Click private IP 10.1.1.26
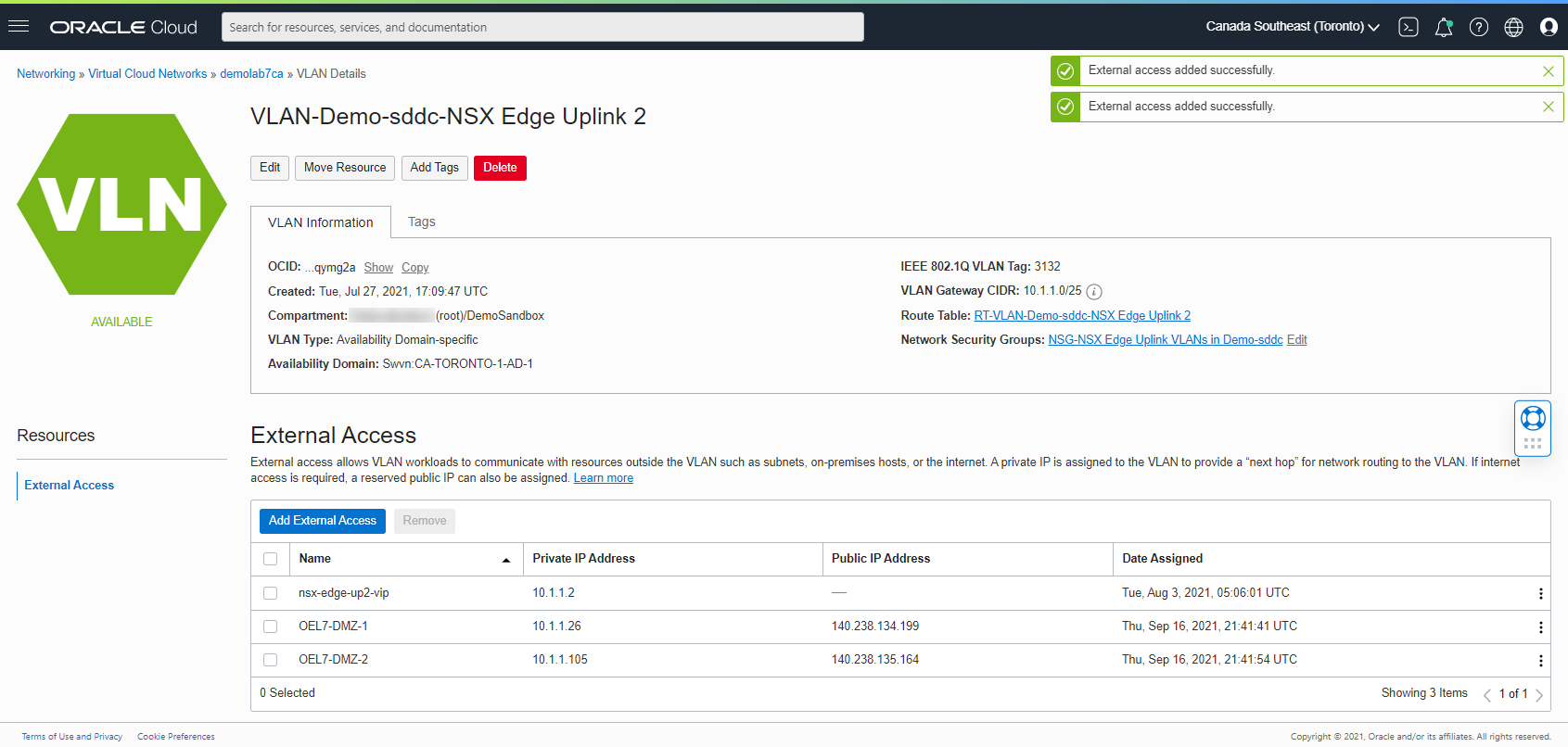 [556, 627]
